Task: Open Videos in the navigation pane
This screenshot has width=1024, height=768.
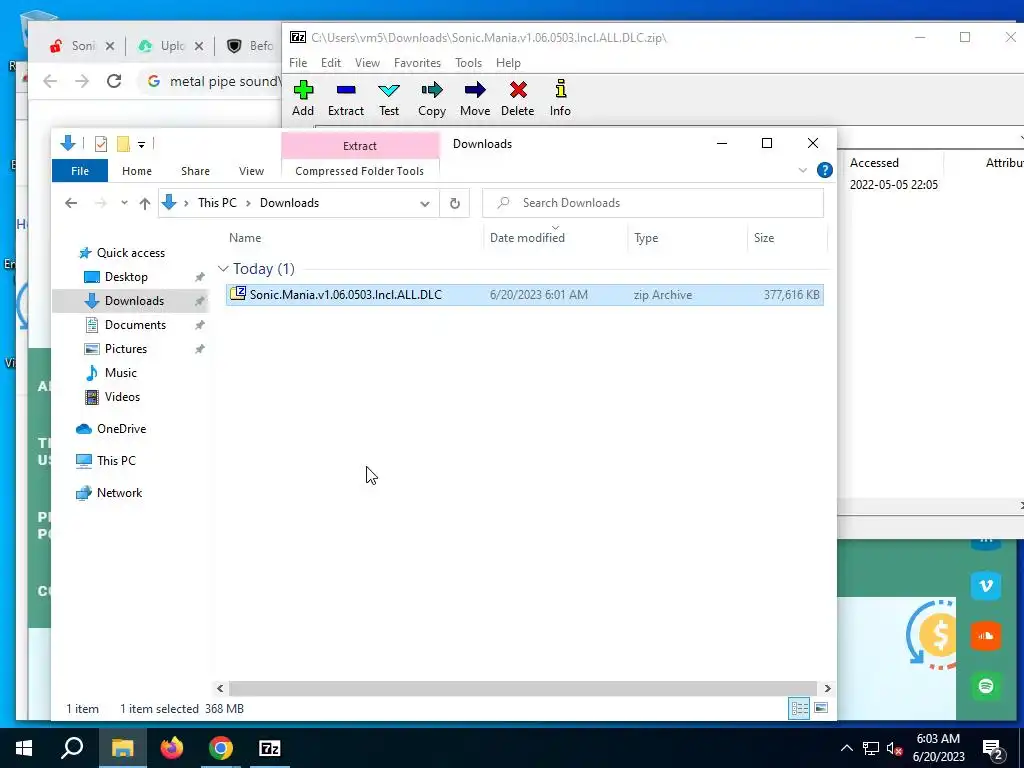Action: (x=122, y=397)
